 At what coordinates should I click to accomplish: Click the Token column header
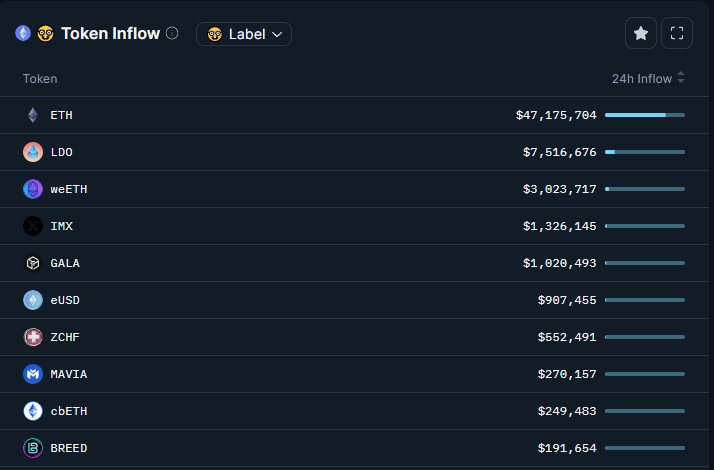point(40,78)
